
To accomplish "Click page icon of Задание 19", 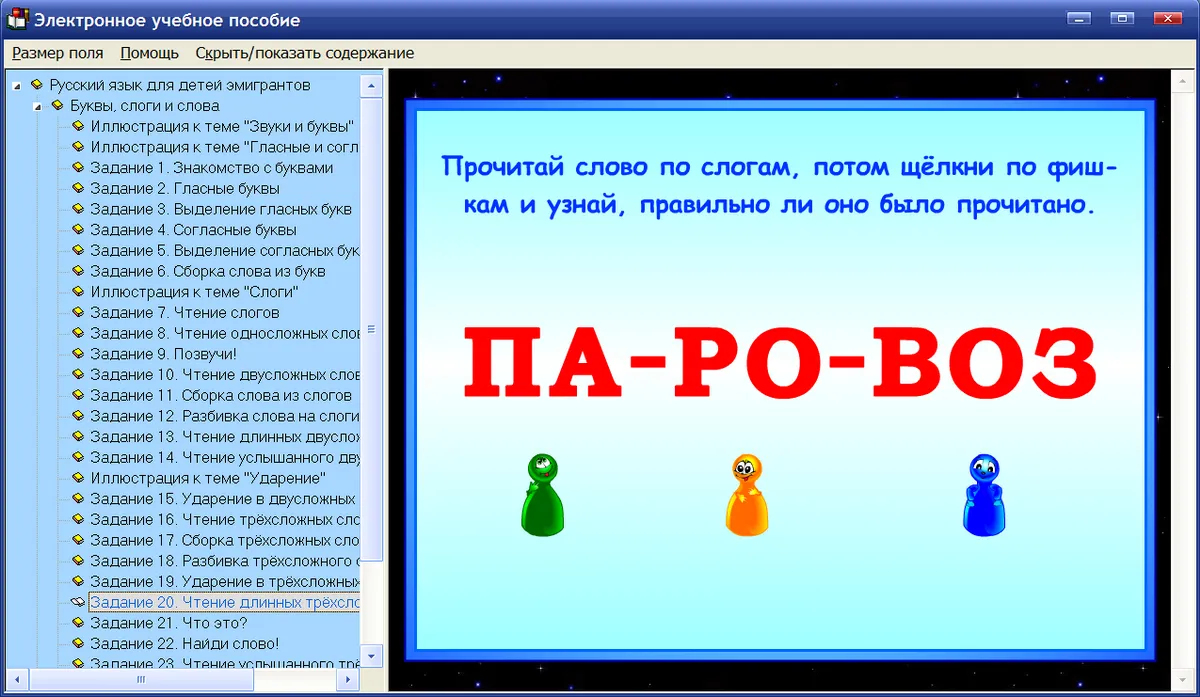I will click(x=78, y=581).
